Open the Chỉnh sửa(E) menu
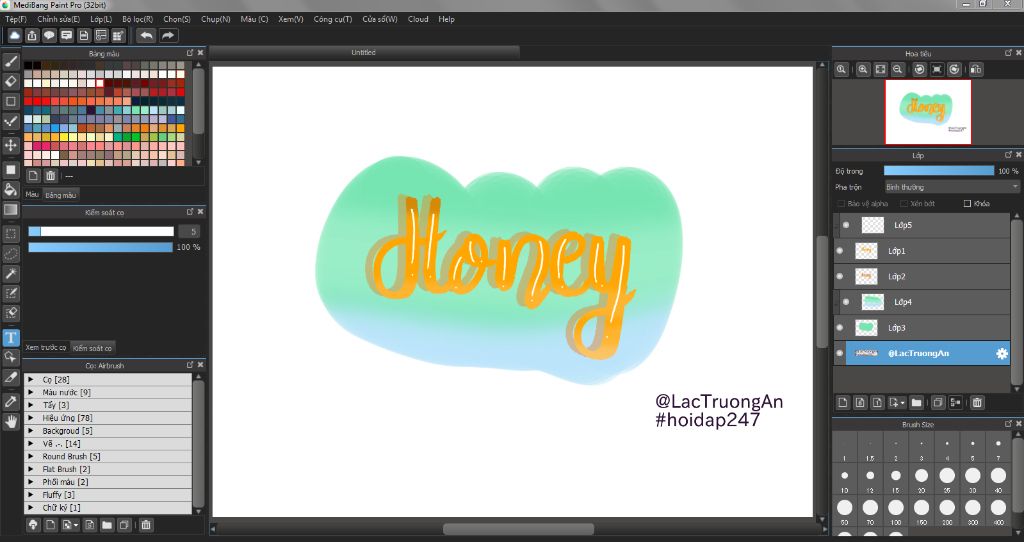 coord(59,19)
